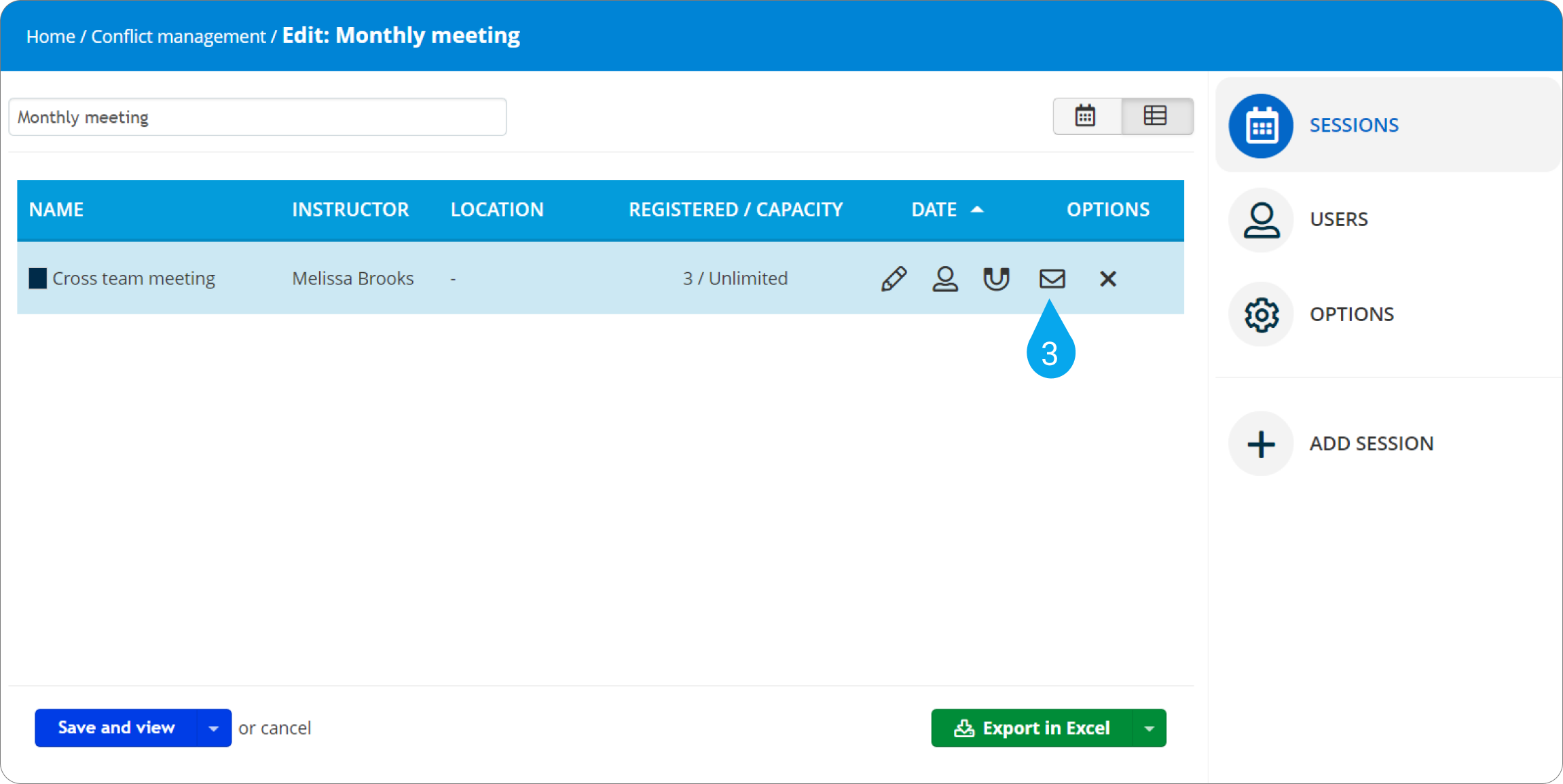Switch to table list view

[x=1155, y=116]
